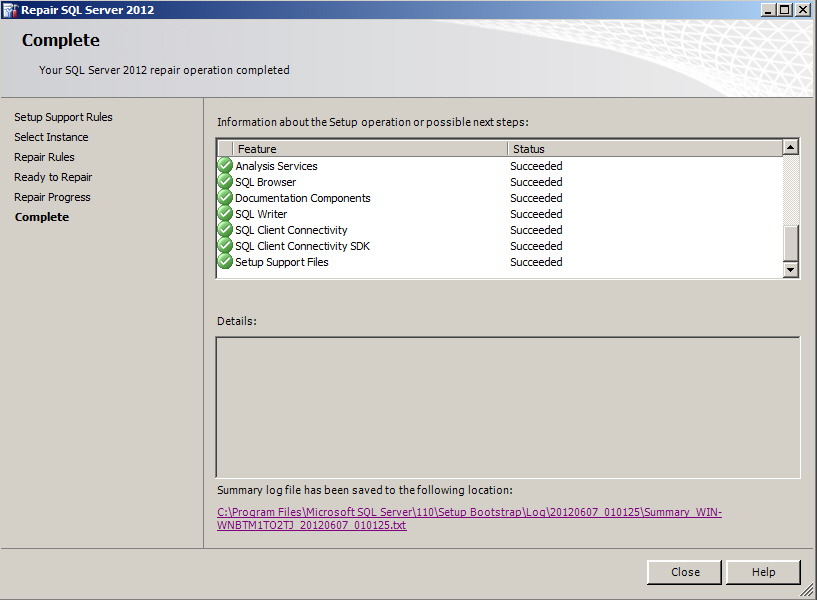Select the bold Complete step in sidebar
This screenshot has width=817, height=600.
coord(42,217)
